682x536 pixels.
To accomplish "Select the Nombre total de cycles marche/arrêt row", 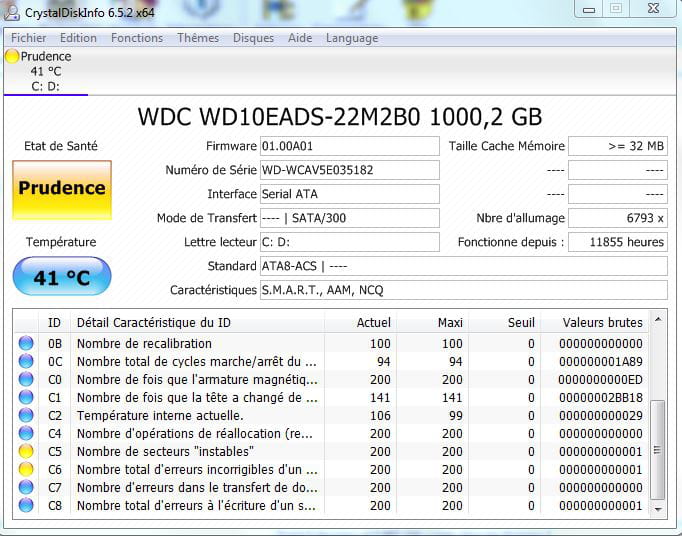I will coord(331,361).
